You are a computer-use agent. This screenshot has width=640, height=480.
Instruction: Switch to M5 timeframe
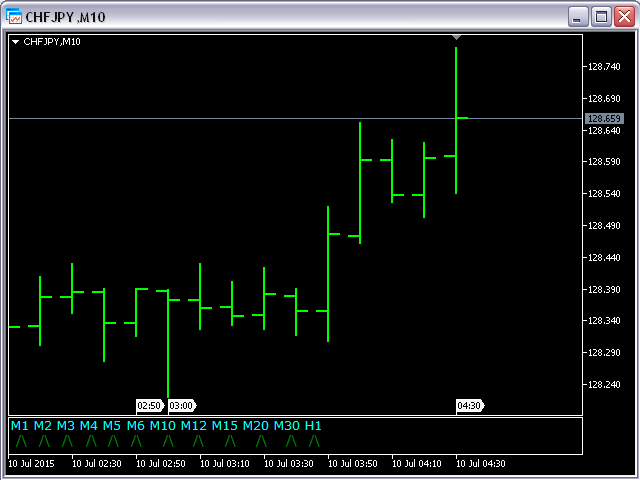(111, 426)
